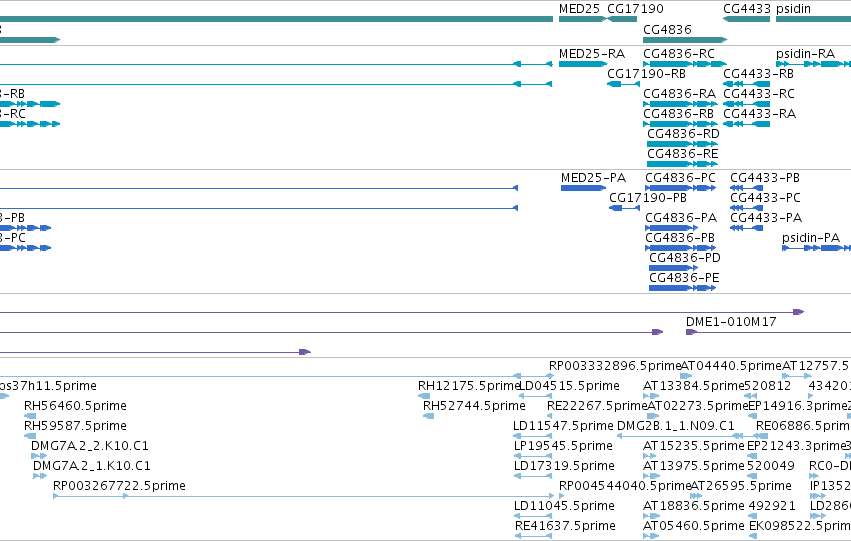Select protein CG4836-PA
The height and width of the screenshot is (541, 851).
point(681,218)
